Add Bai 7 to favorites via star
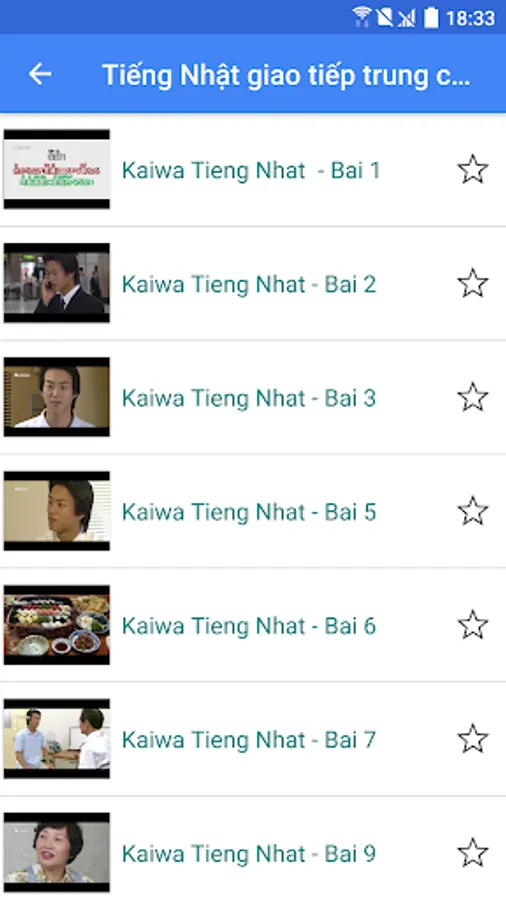The image size is (506, 900). [473, 738]
